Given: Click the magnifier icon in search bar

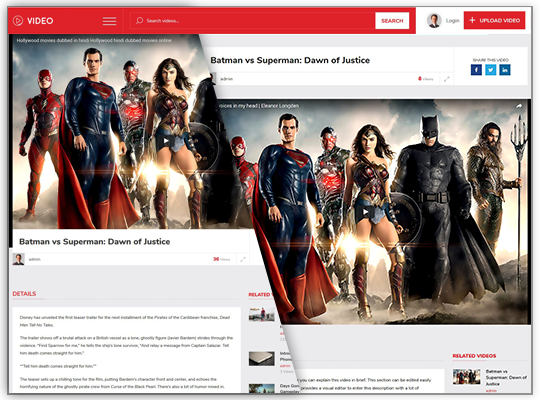Looking at the screenshot, I should point(139,21).
